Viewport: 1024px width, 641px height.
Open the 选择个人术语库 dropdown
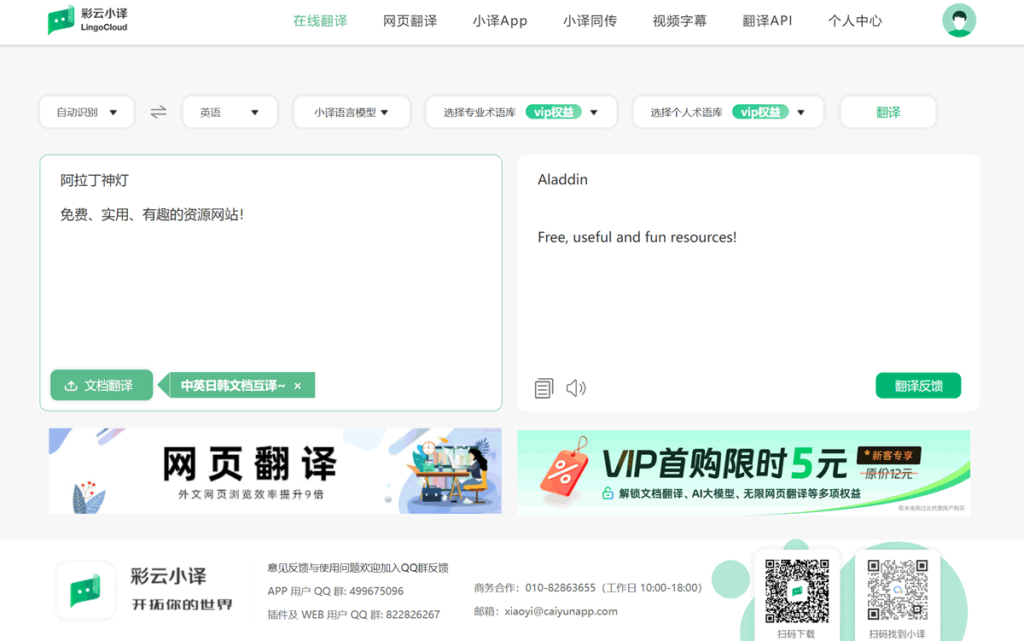point(727,112)
